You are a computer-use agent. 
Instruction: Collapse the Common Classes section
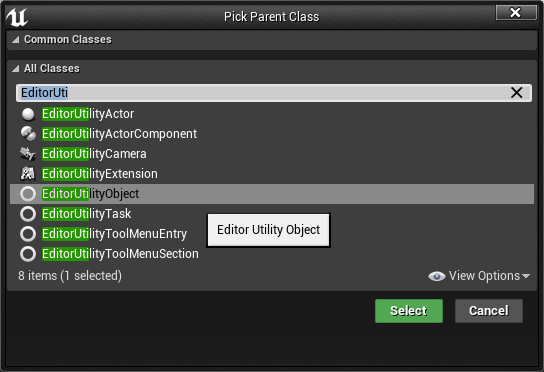coord(15,40)
